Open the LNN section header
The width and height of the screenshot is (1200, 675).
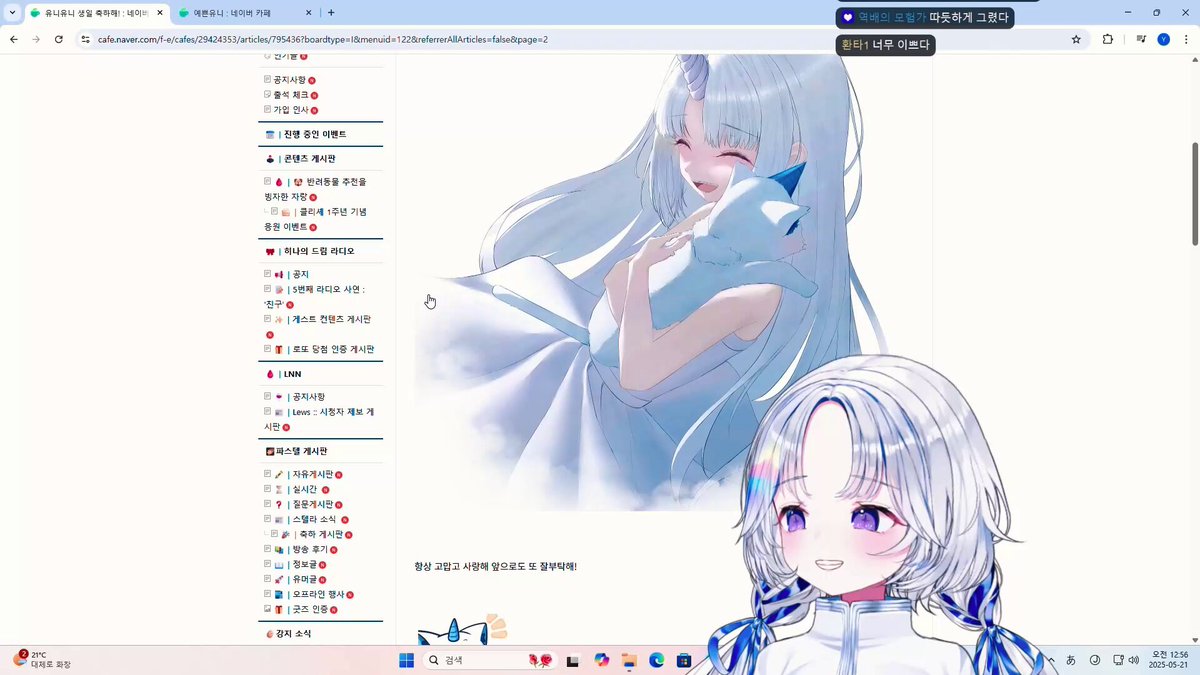click(x=291, y=374)
